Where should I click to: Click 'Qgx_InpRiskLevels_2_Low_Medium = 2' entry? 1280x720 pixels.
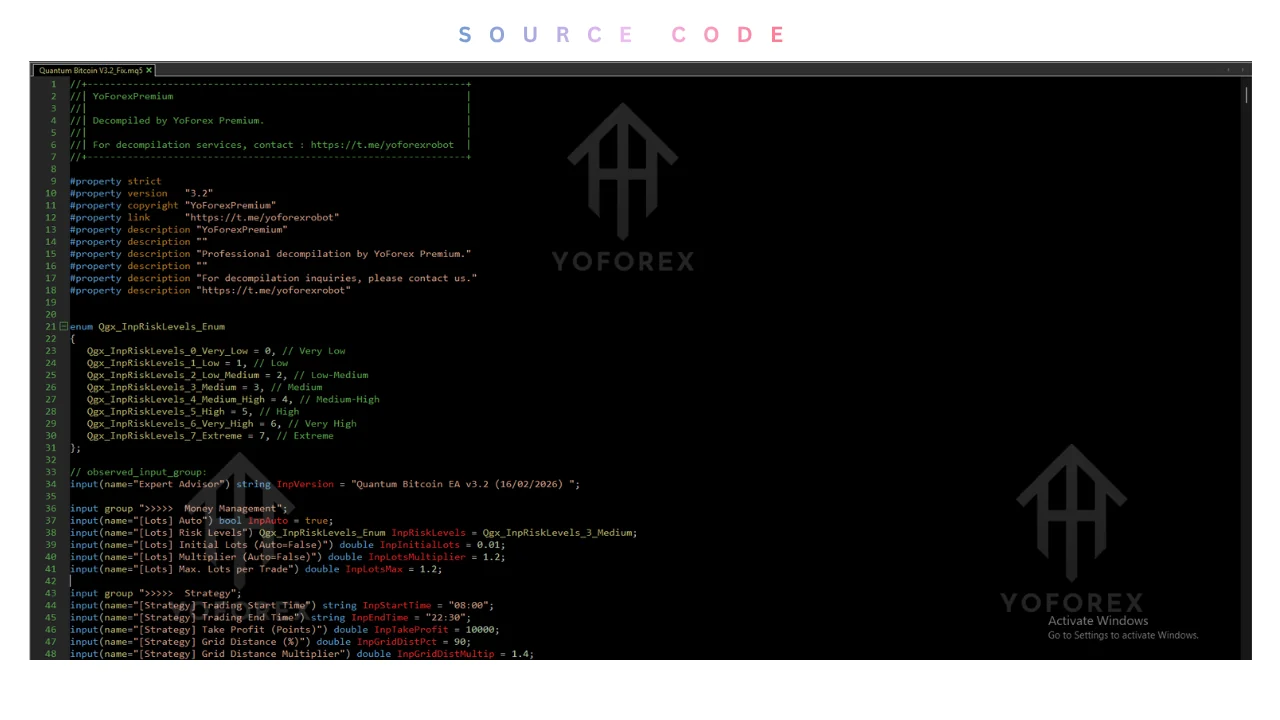point(227,375)
